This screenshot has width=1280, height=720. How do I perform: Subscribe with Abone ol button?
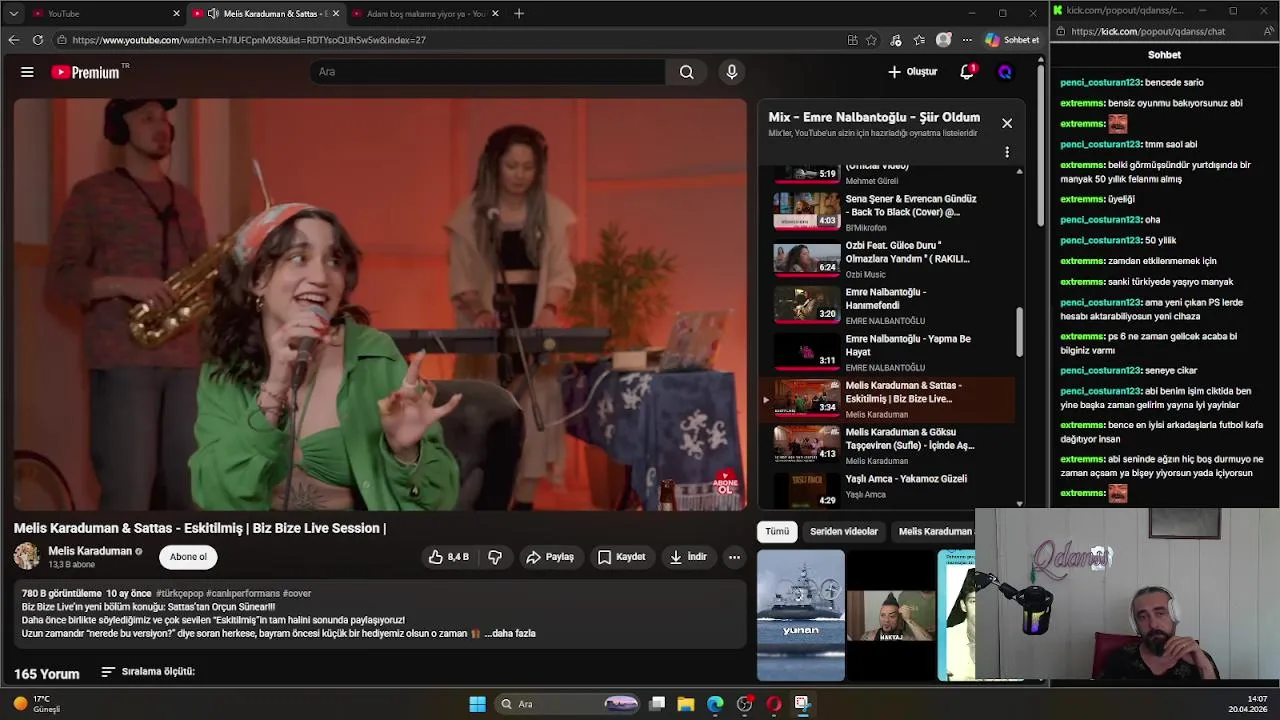pyautogui.click(x=188, y=557)
